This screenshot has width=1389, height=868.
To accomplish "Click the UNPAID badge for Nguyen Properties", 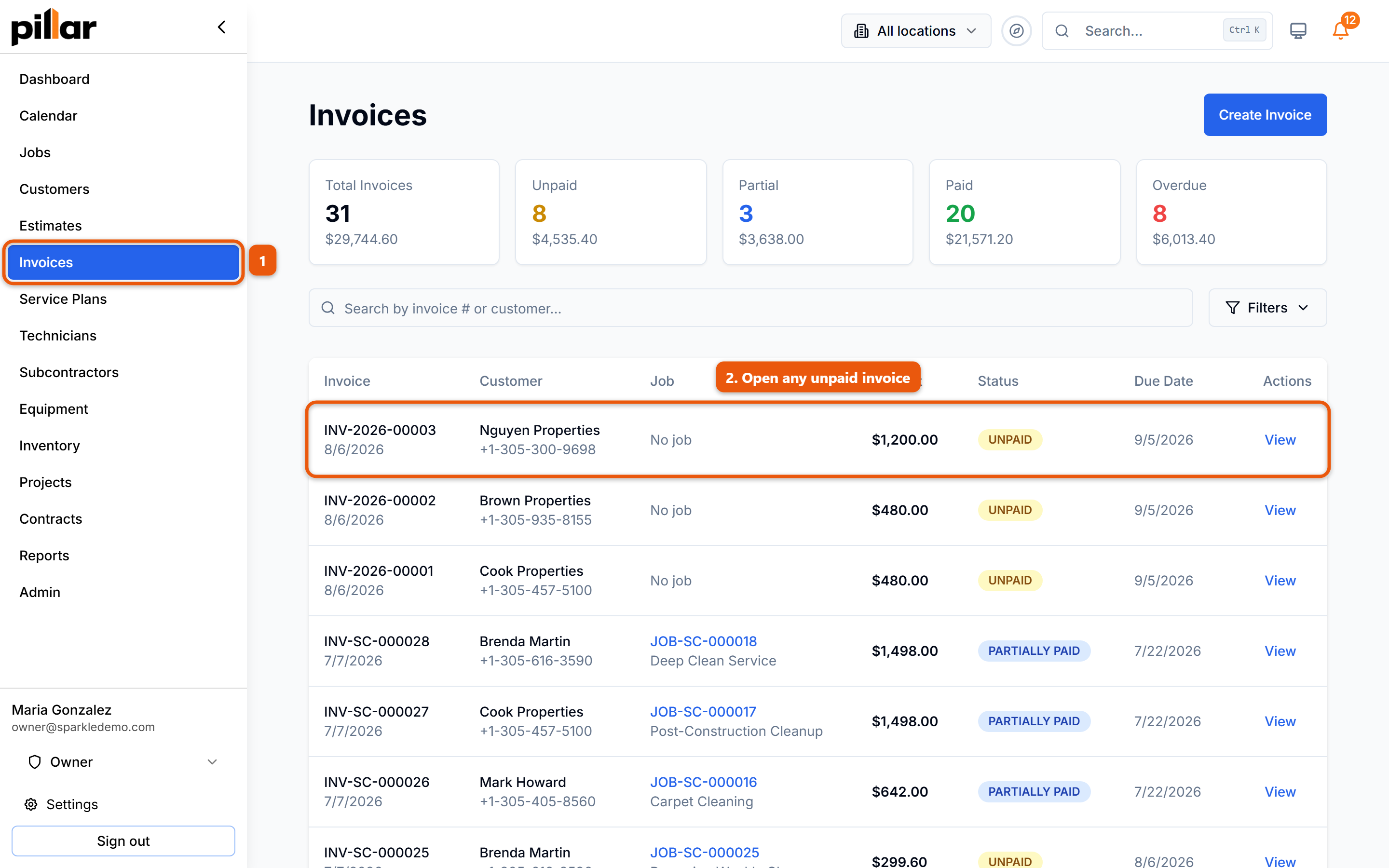I will tap(1009, 440).
